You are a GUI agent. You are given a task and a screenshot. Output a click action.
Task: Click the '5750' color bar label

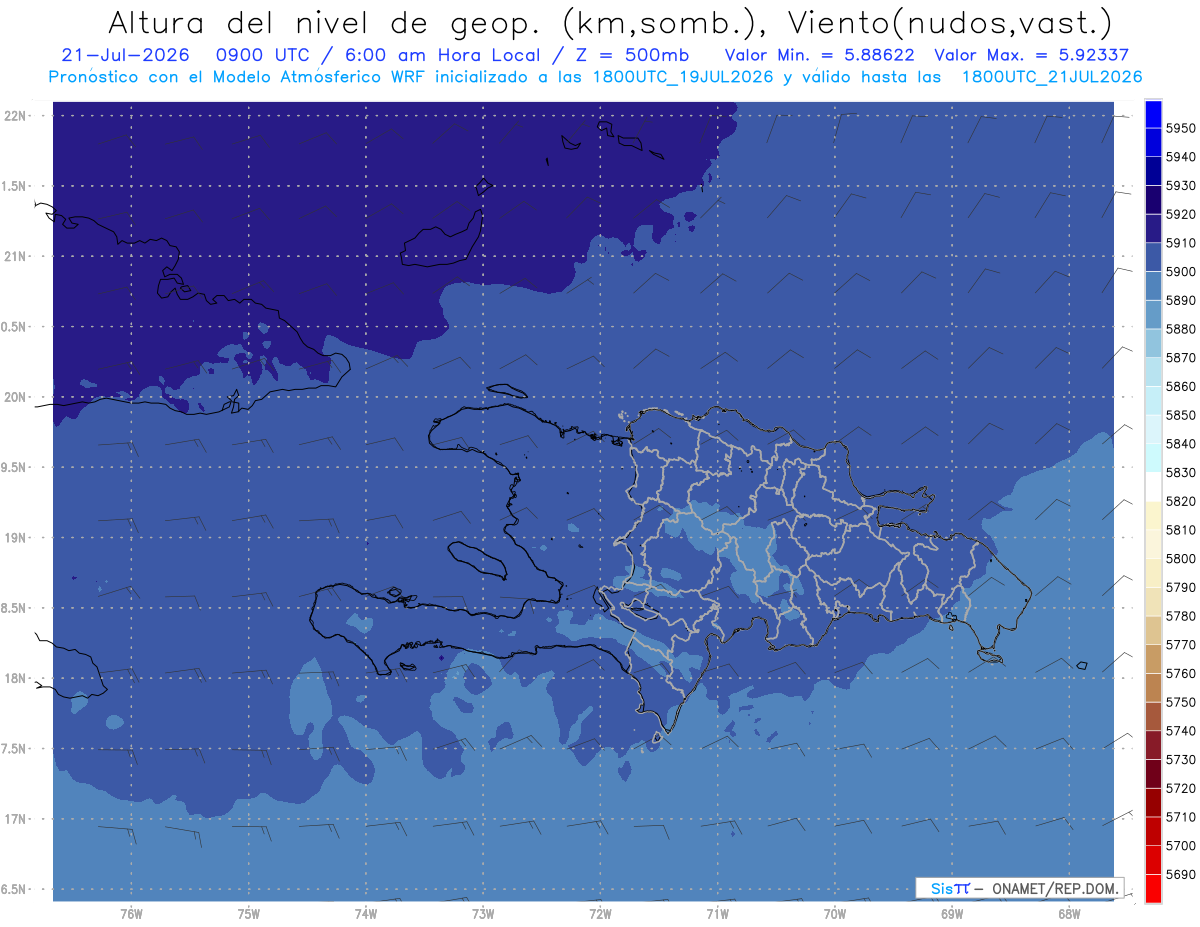coord(1181,702)
